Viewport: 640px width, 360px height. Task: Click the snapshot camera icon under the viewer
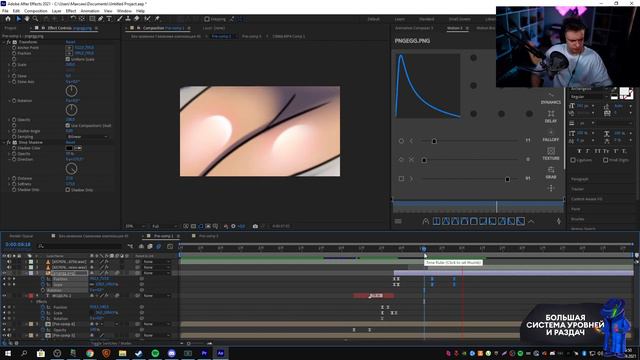(x=255, y=226)
